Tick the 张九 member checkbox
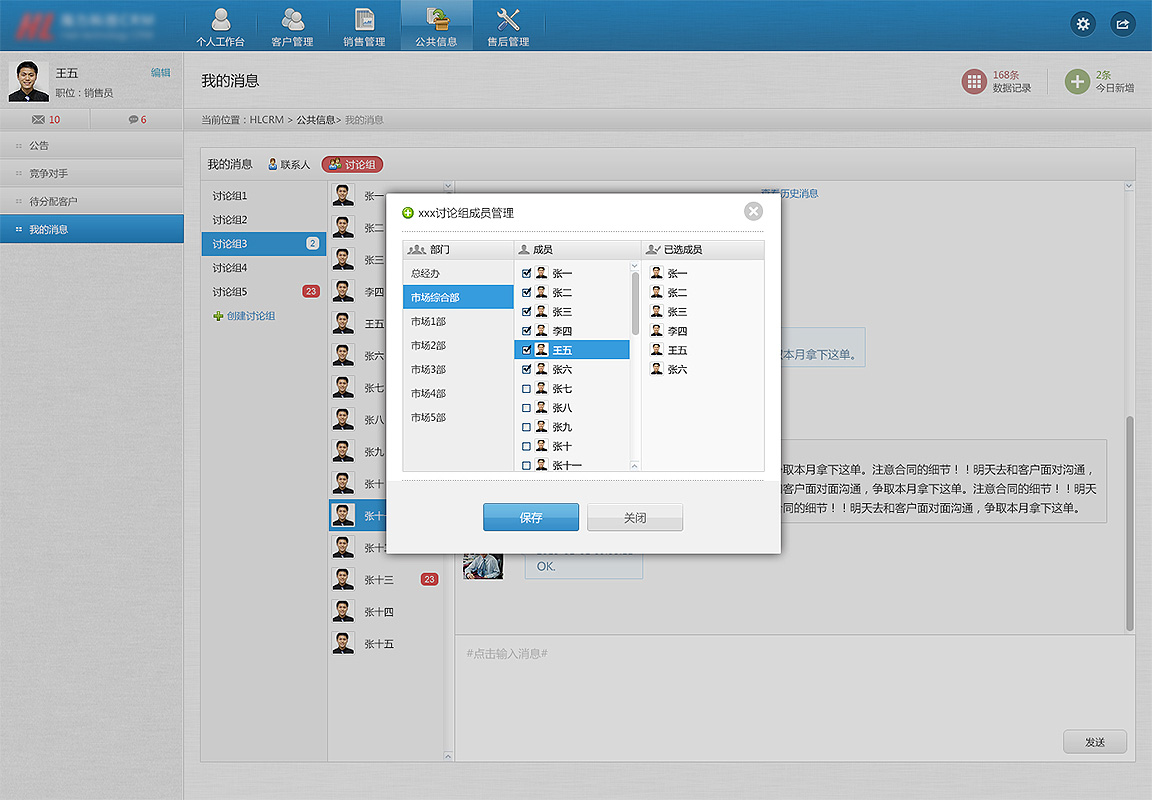 [526, 427]
